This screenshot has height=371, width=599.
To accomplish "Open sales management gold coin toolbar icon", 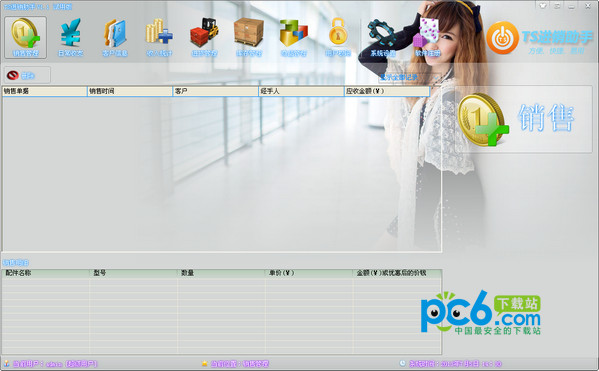I will (26, 37).
